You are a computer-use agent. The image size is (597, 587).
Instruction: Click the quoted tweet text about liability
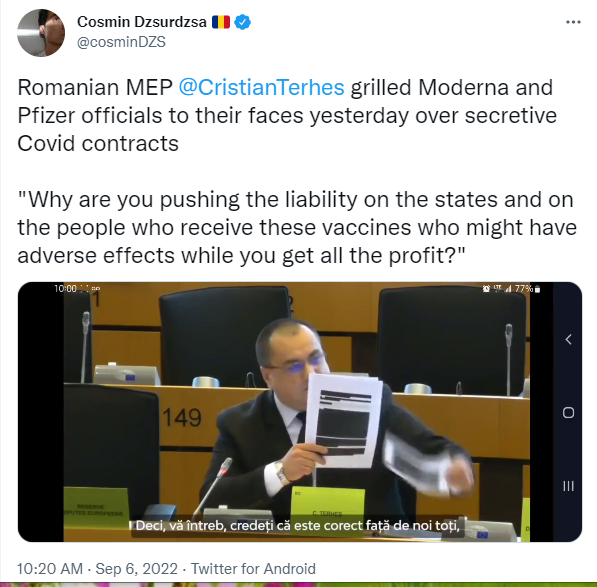297,227
